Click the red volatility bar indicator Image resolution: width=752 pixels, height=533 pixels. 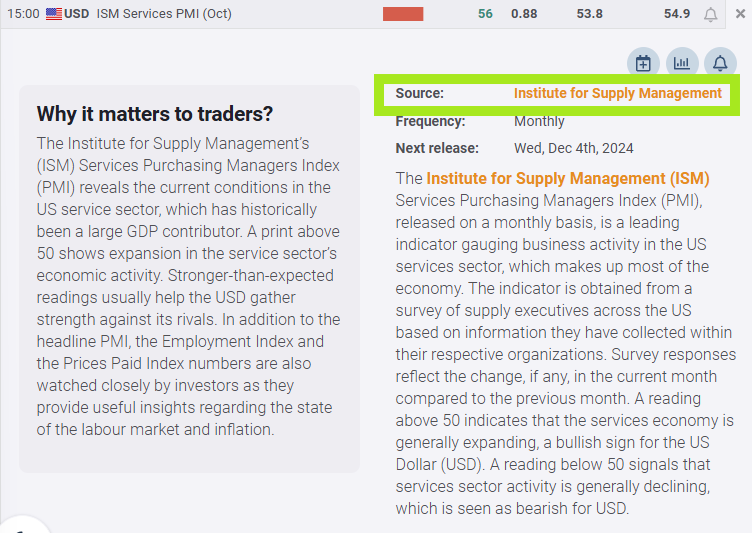point(403,14)
